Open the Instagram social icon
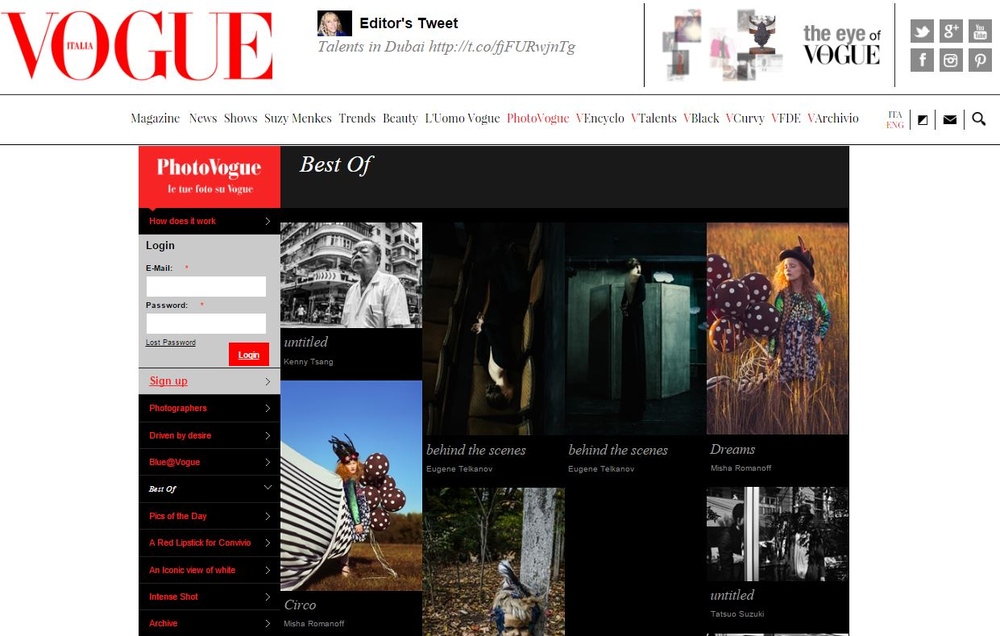Screen dimensions: 1000x636 [951, 60]
